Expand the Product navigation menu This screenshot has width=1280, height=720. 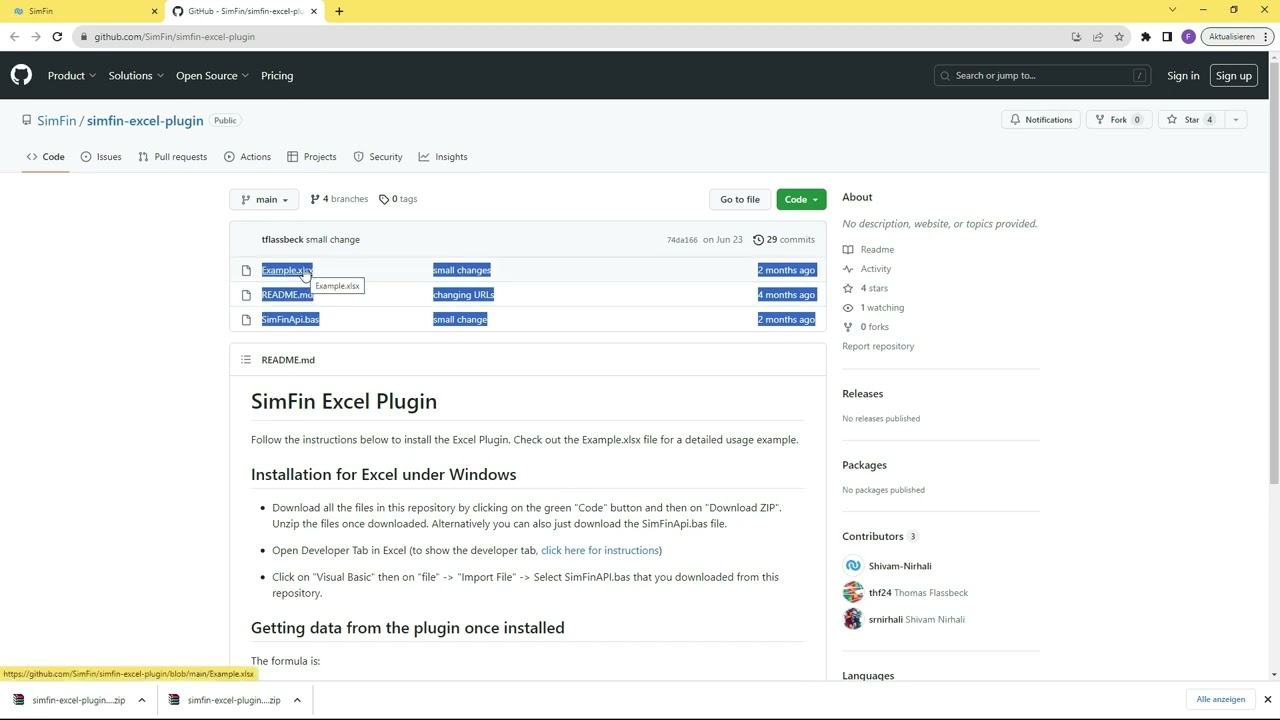[x=71, y=76]
